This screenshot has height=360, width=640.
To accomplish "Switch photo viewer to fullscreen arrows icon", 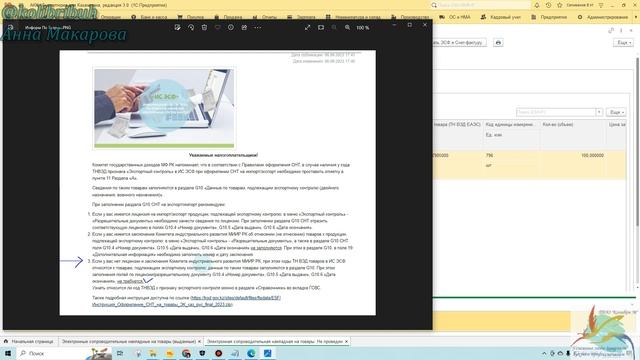I will pyautogui.click(x=308, y=27).
